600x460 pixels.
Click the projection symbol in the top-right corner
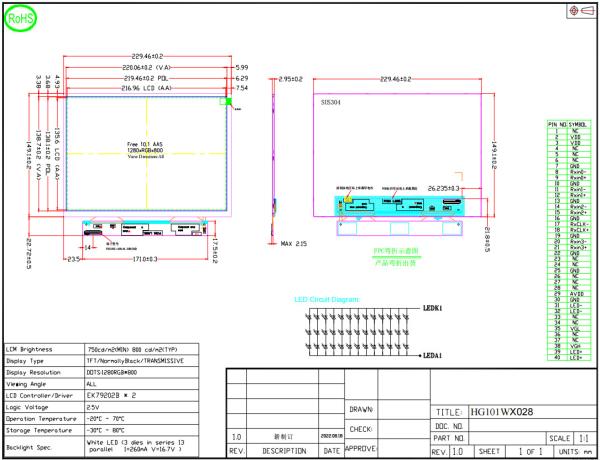581,11
